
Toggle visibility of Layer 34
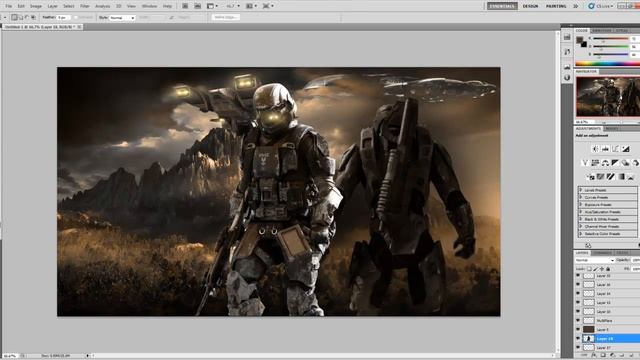click(578, 293)
